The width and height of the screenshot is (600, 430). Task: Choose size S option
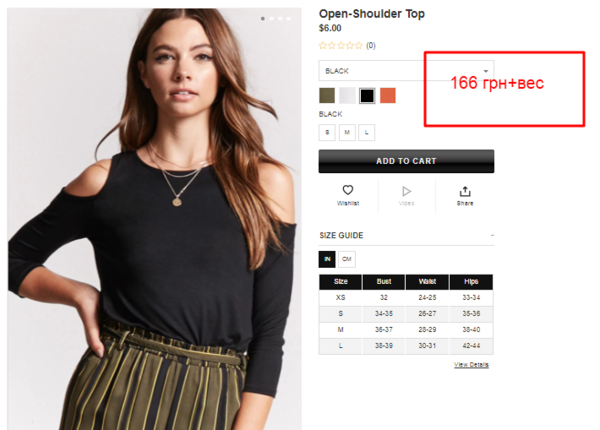(x=327, y=132)
